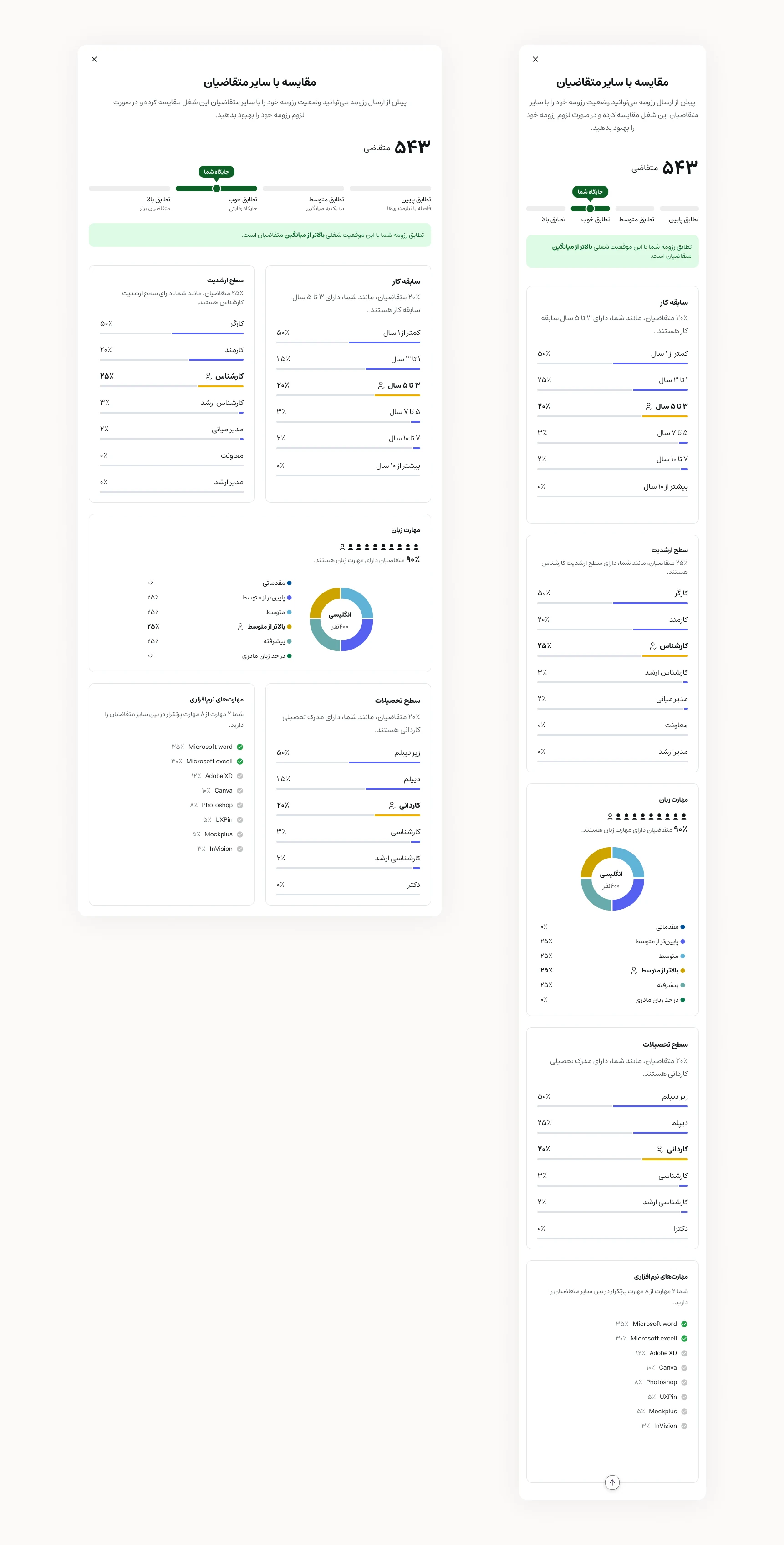Click gray check for Canva in narrow modal

click(x=684, y=1367)
